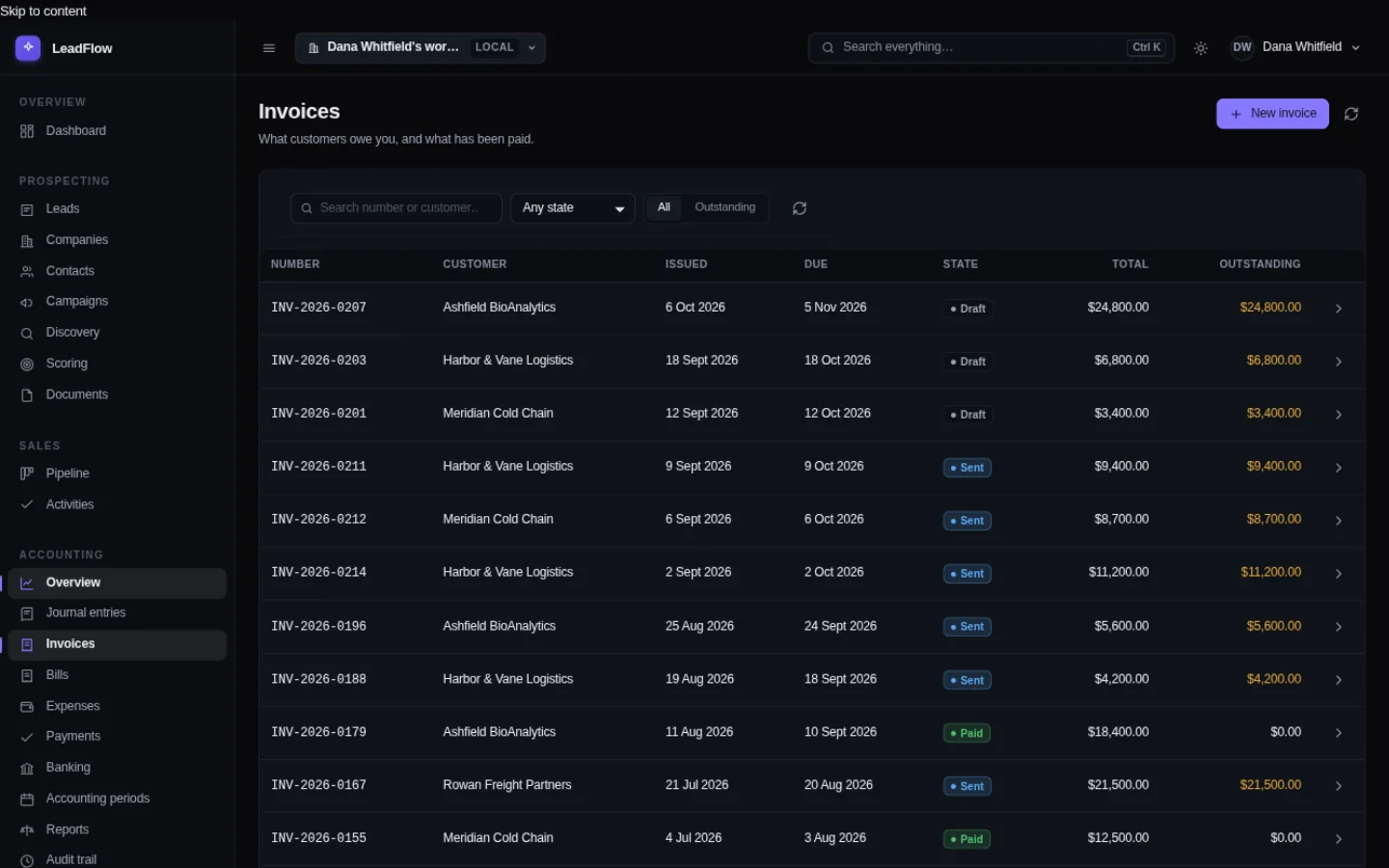Refresh invoices using top-right refresh icon
Screen dimensions: 1389x868
(x=1351, y=114)
